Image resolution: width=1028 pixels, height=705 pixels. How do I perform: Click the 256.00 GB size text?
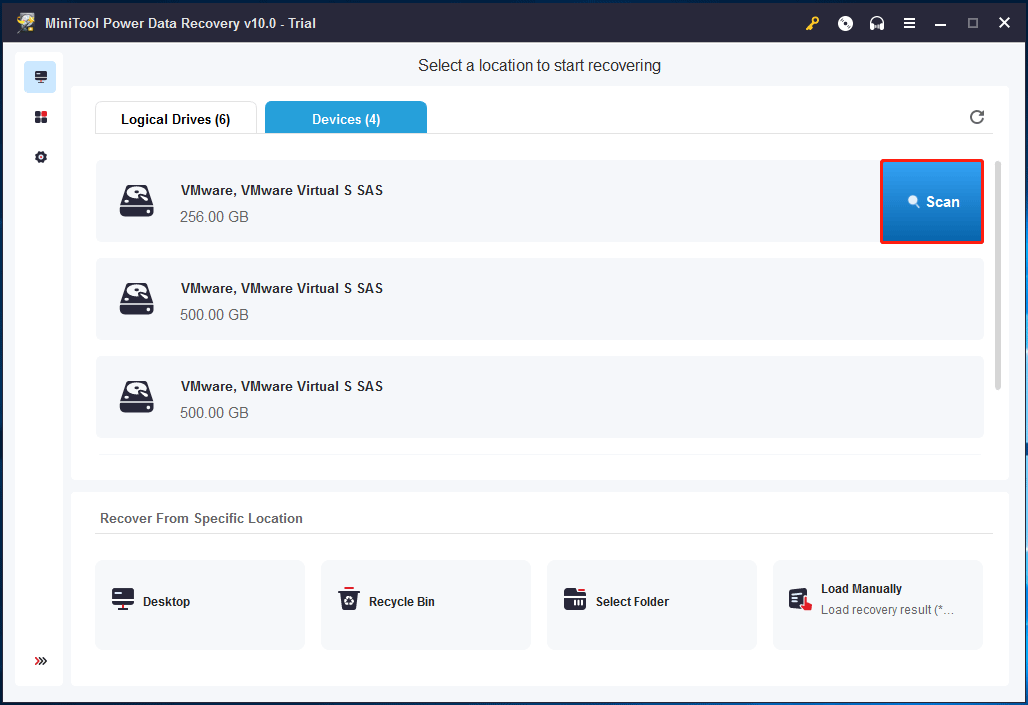(x=214, y=217)
